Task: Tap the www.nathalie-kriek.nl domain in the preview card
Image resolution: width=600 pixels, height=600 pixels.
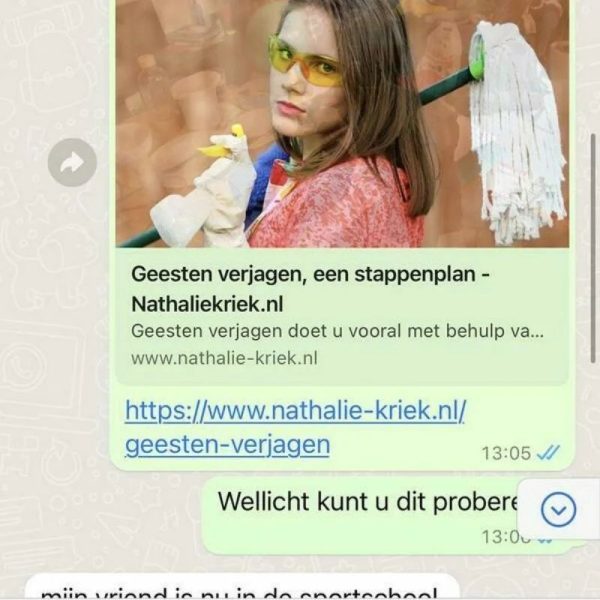Action: [x=224, y=358]
